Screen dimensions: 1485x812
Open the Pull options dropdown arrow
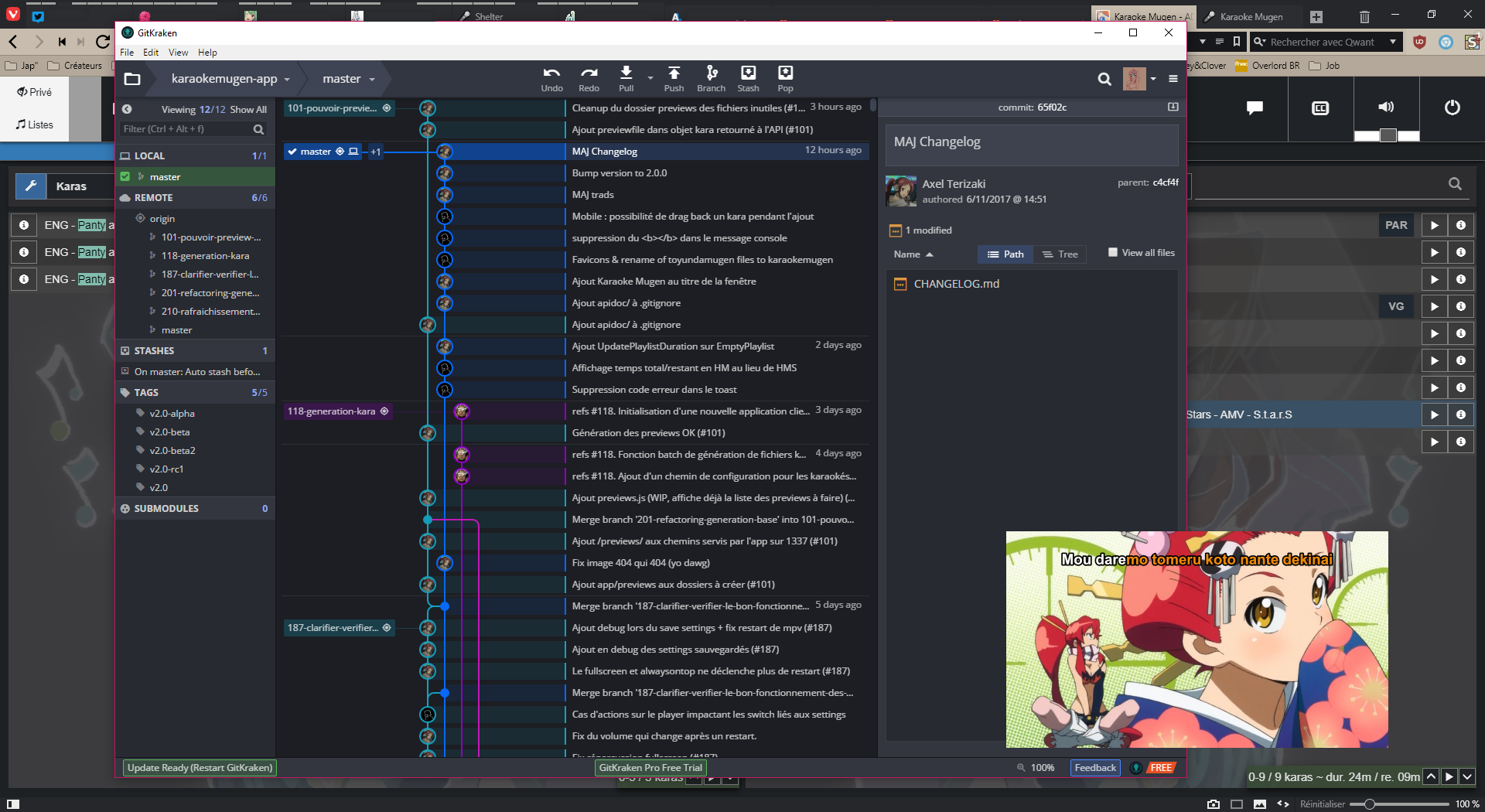click(650, 78)
